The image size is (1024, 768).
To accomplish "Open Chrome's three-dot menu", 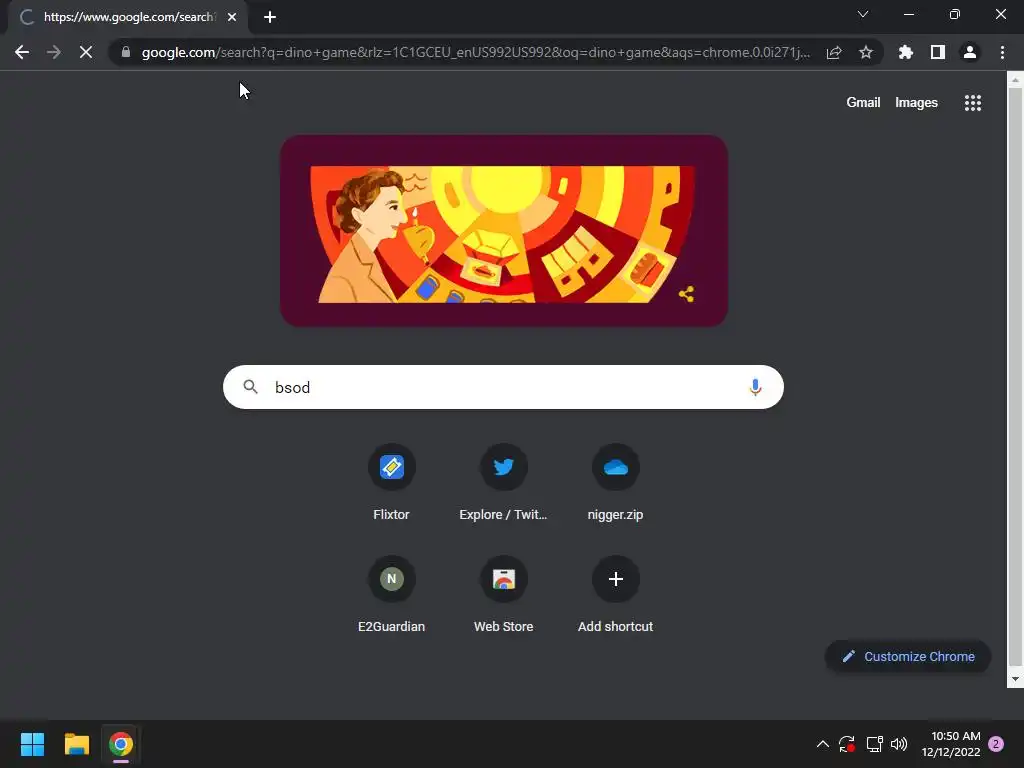I will [x=1002, y=52].
